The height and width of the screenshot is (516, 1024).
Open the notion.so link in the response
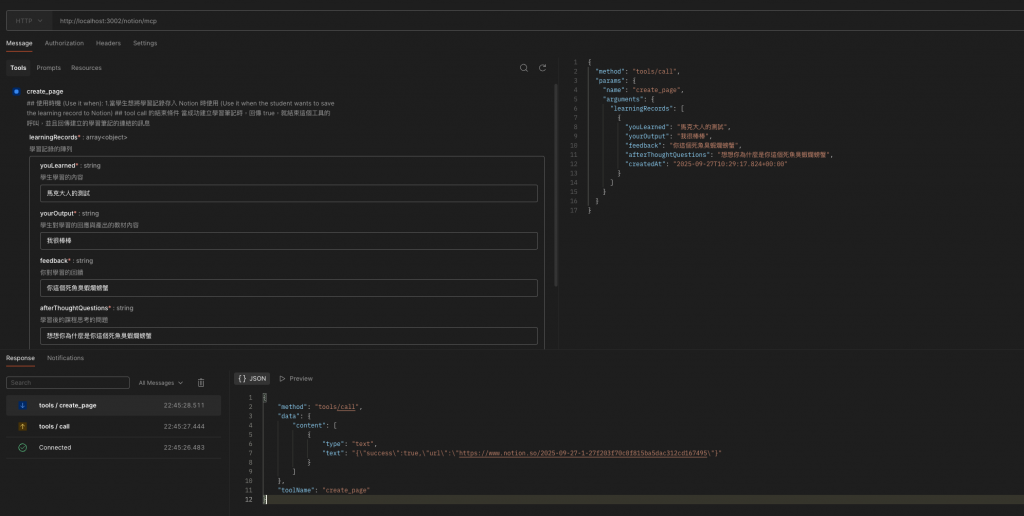(x=584, y=453)
